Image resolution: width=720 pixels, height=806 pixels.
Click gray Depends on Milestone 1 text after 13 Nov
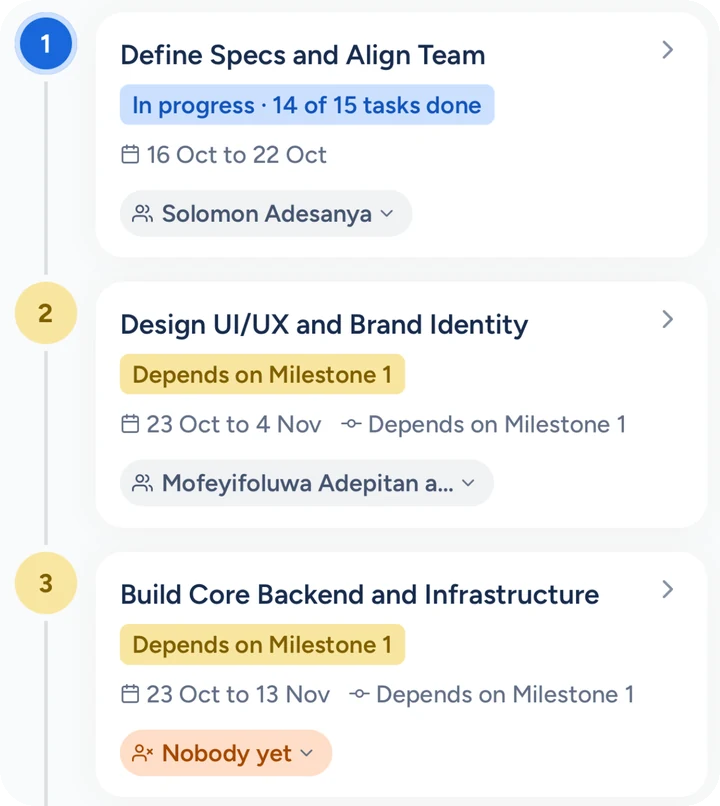[x=505, y=694]
